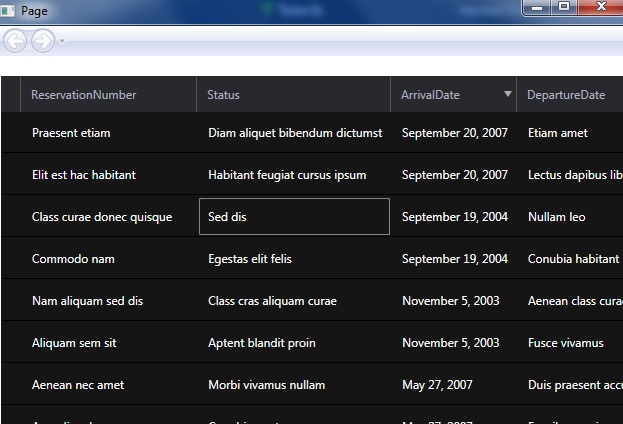Select the 'Commodo nam' cell
Screen dimensions: 623x424
[x=73, y=259]
